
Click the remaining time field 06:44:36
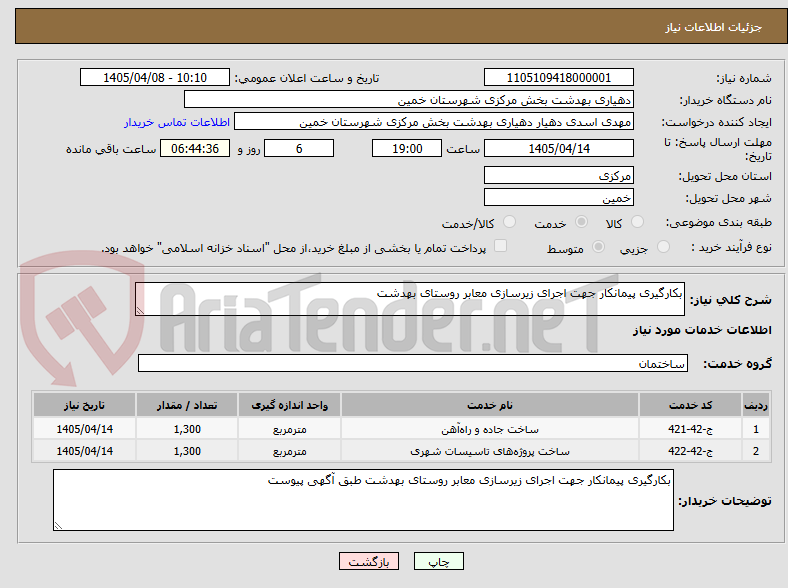coord(195,148)
